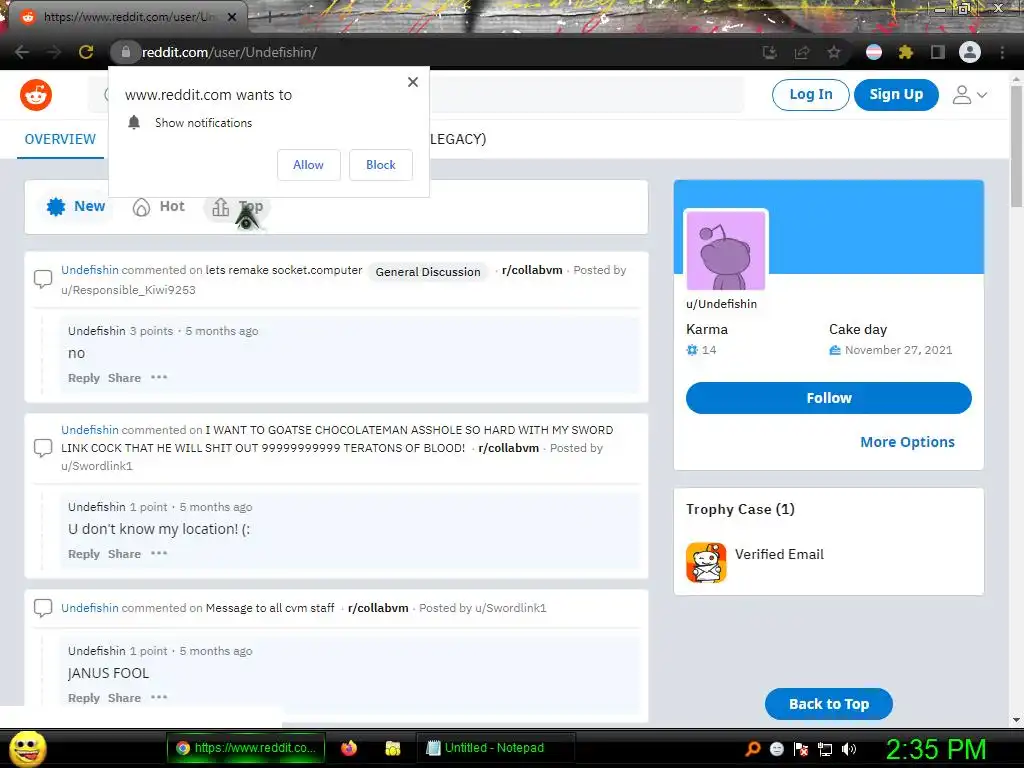
Task: Reply to 'U don't know my location' comment
Action: (x=84, y=554)
